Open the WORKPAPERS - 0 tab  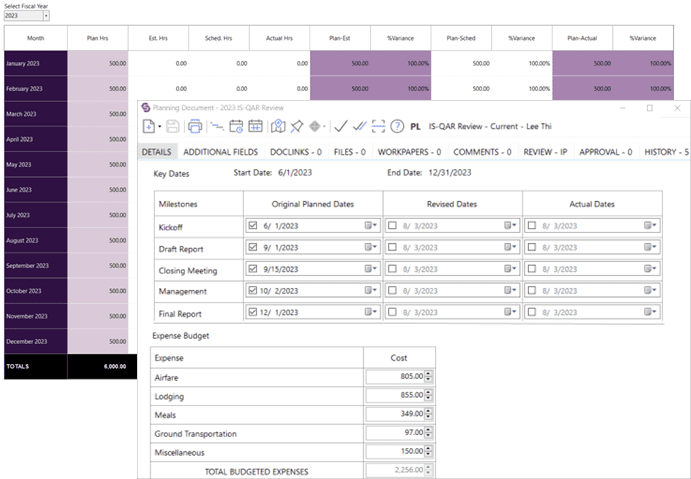pos(409,152)
